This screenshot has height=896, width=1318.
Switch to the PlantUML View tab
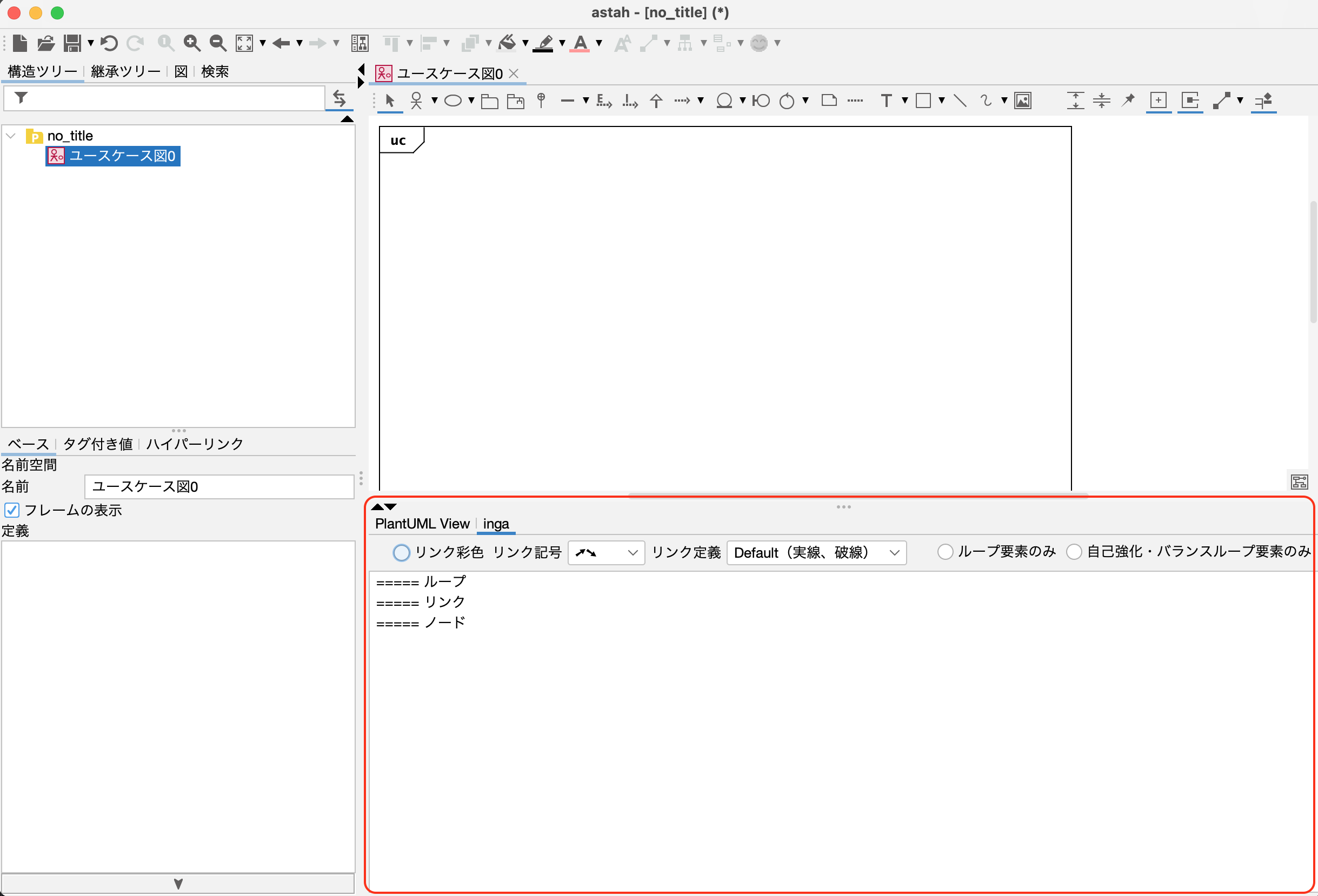(422, 524)
